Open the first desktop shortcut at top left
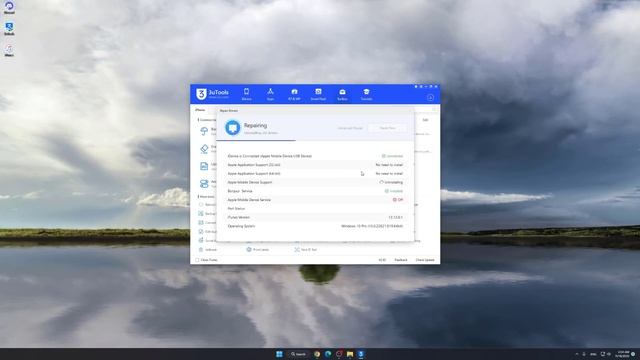The image size is (640, 360). tap(9, 7)
